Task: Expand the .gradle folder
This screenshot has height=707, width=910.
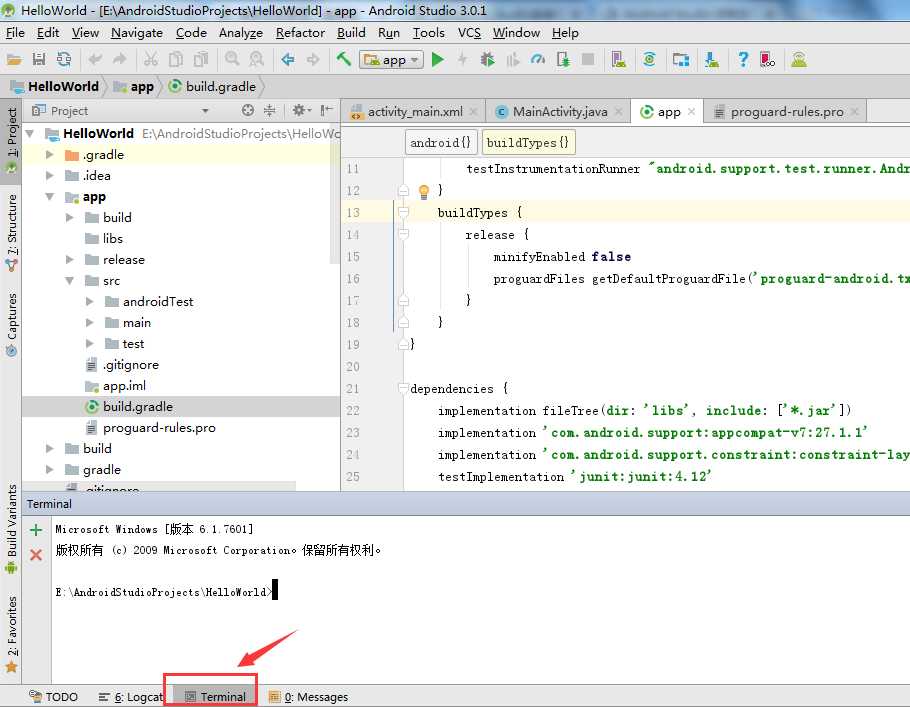Action: click(x=49, y=155)
